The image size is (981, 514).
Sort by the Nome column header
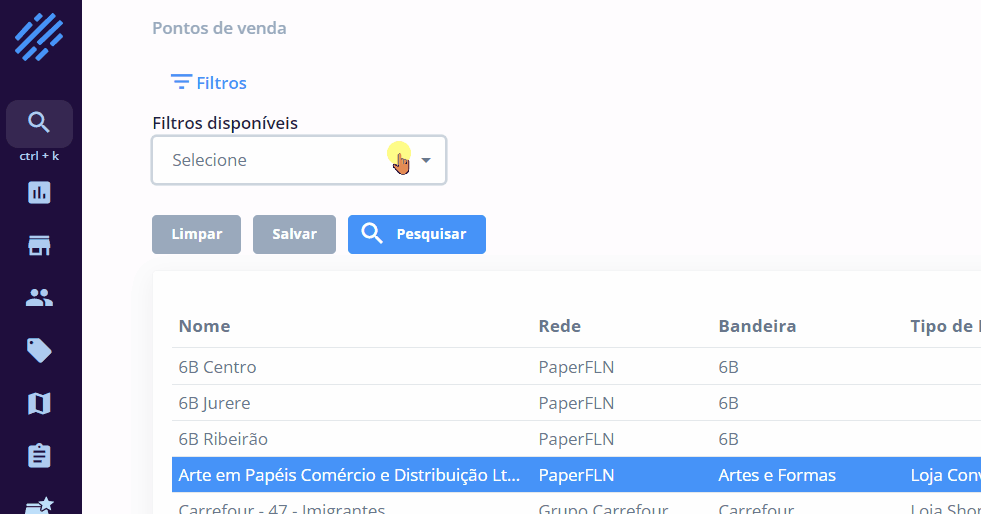(205, 326)
